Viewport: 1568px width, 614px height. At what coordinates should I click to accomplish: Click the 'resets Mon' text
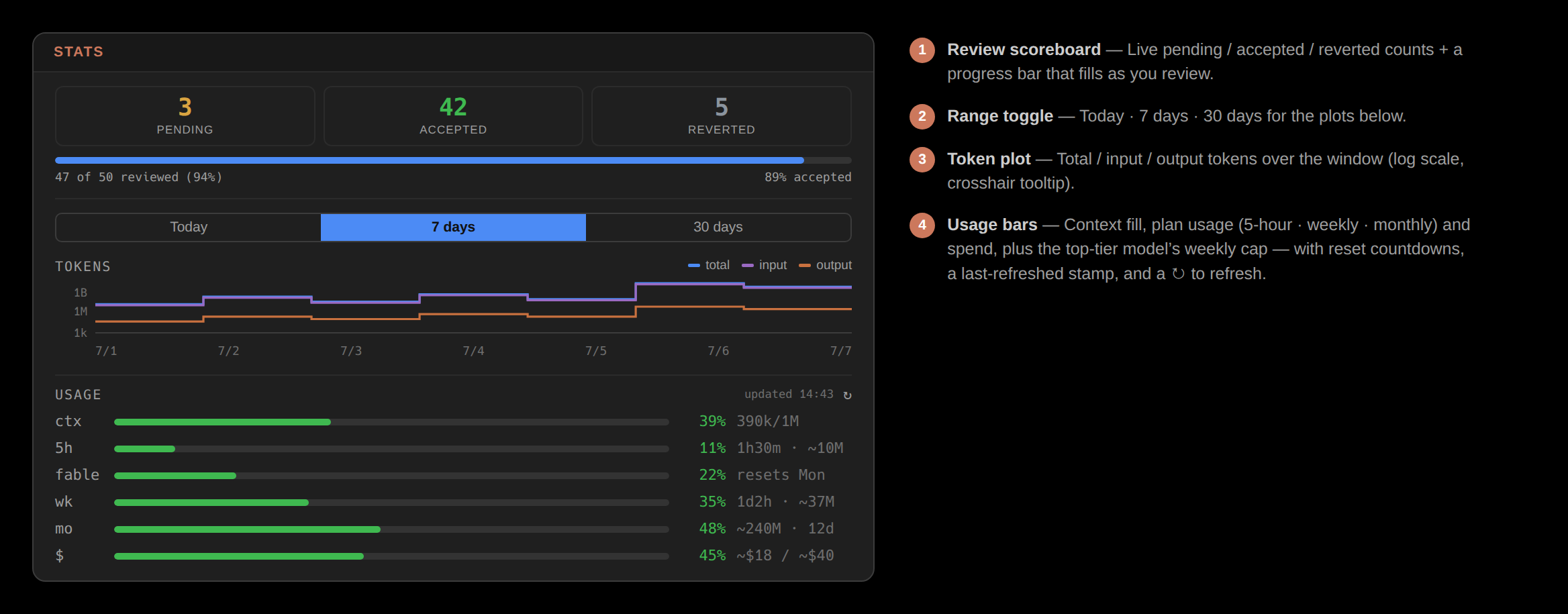coord(781,475)
